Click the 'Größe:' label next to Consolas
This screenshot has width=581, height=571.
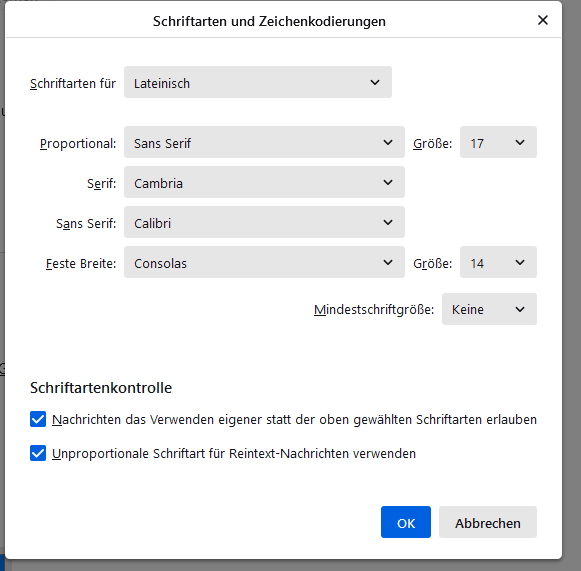[432, 264]
